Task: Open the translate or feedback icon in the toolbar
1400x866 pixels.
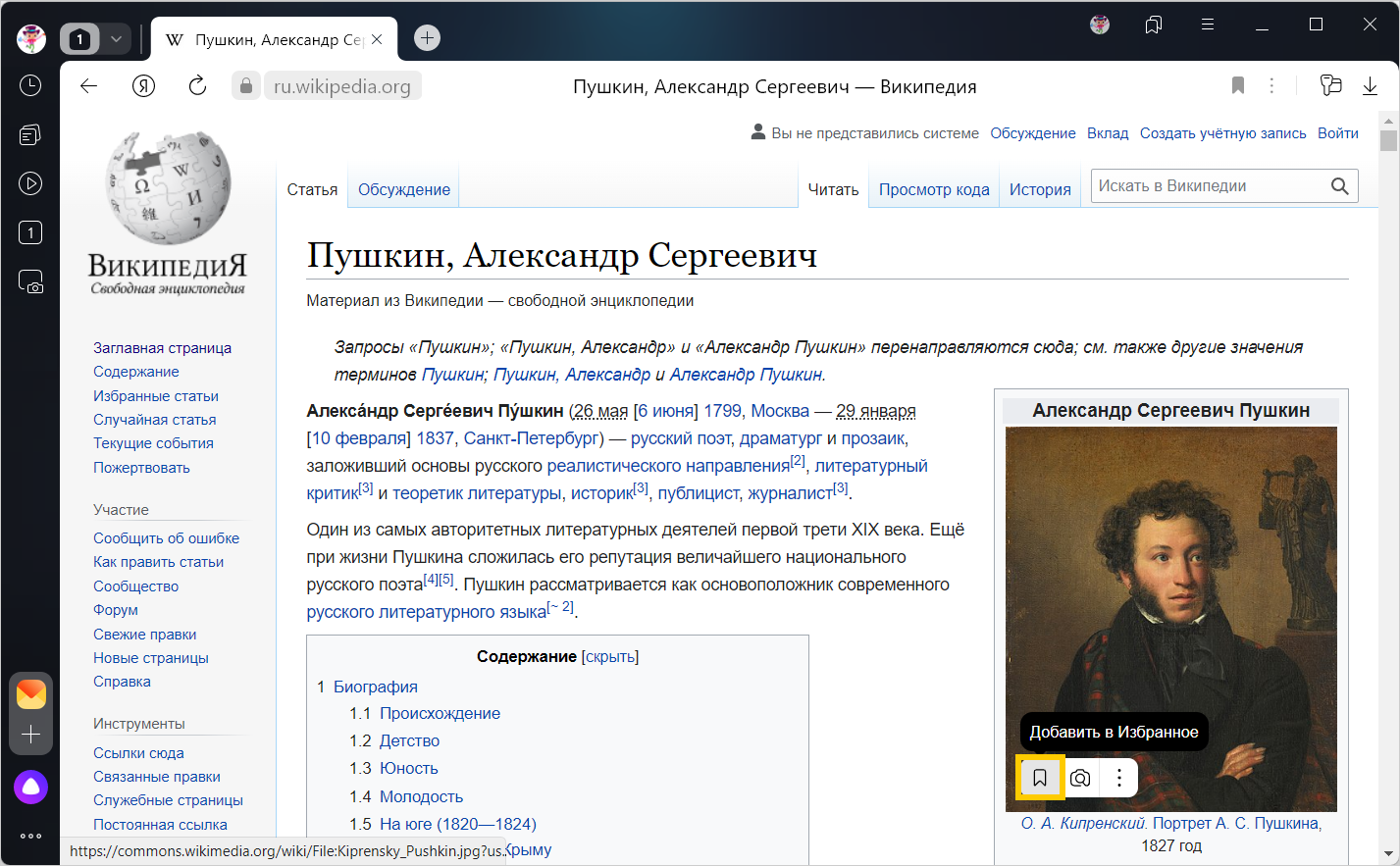Action: 1330,86
